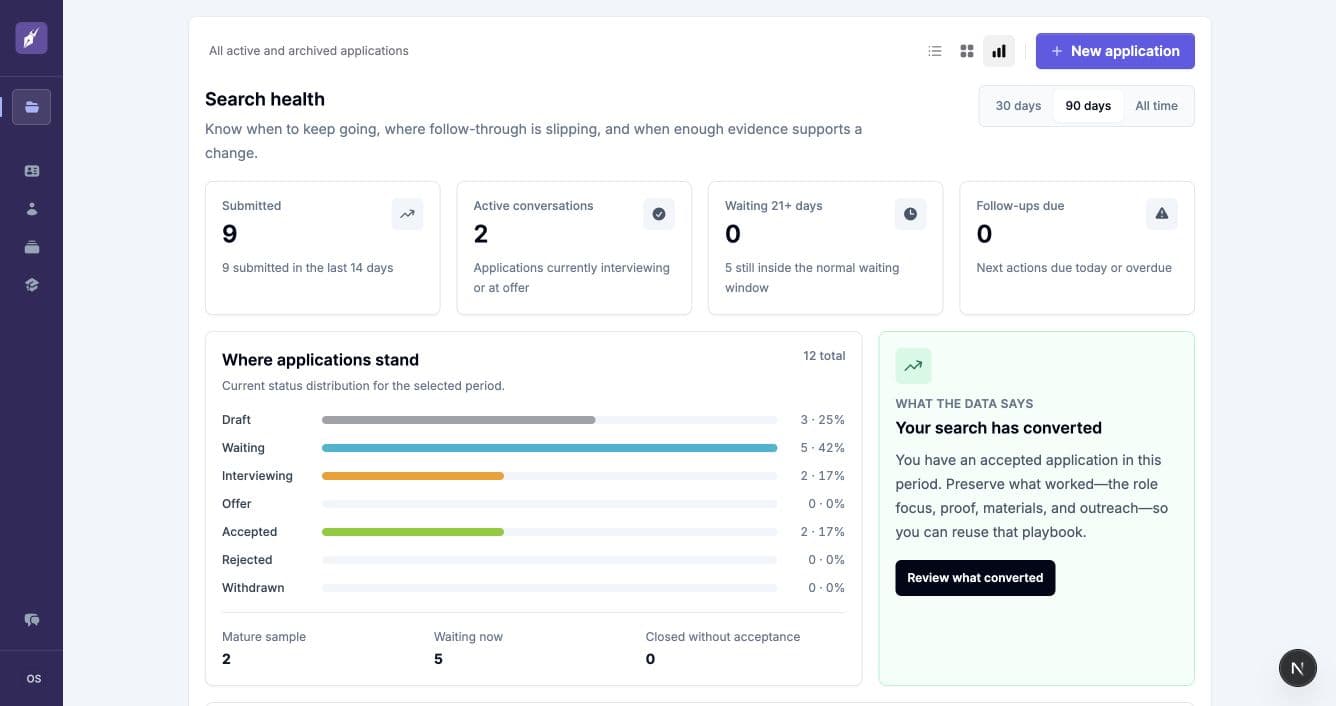The width and height of the screenshot is (1336, 706).
Task: Click the "Waiting now" label
Action: [468, 637]
